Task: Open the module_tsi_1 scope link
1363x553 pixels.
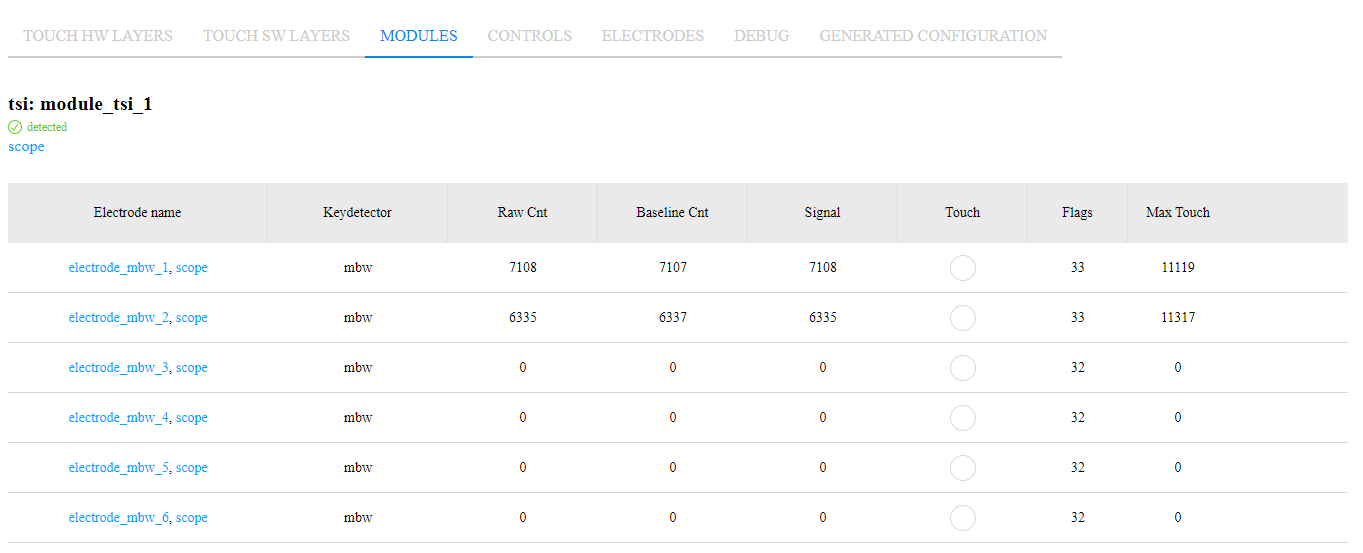Action: click(x=26, y=147)
